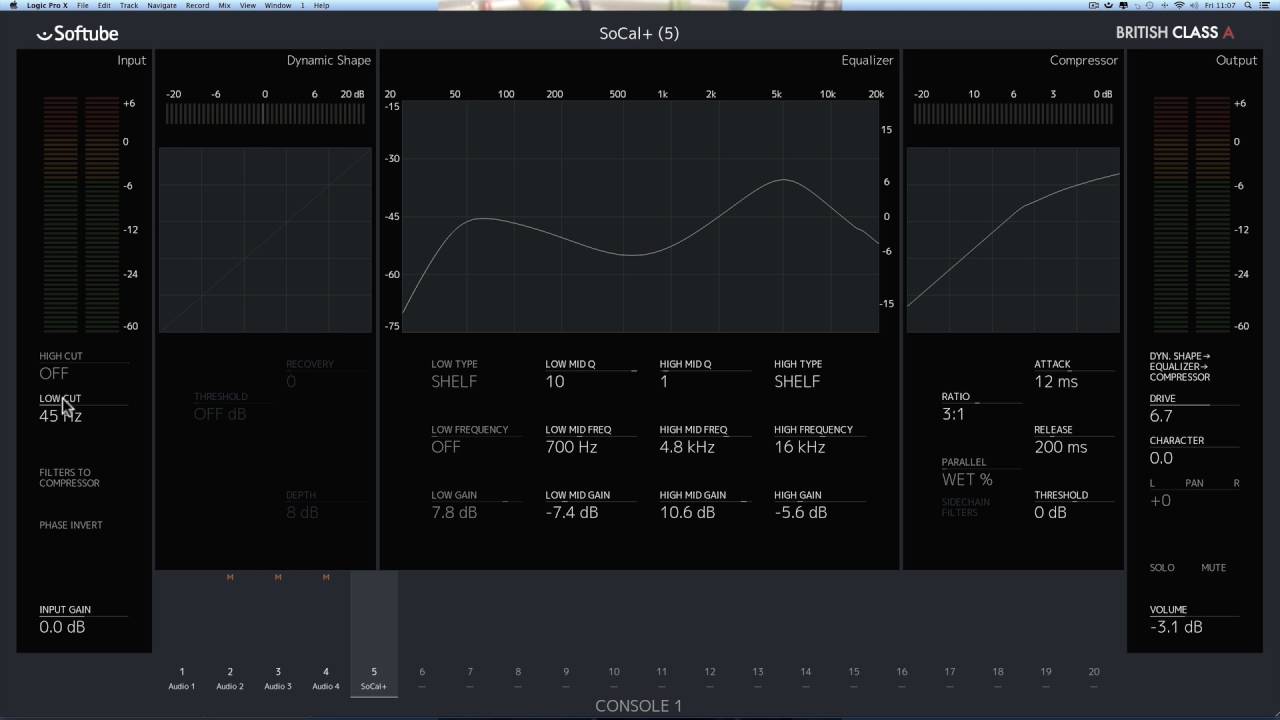1280x720 pixels.
Task: Click compressor Threshold 0 dB value
Action: (x=1050, y=512)
